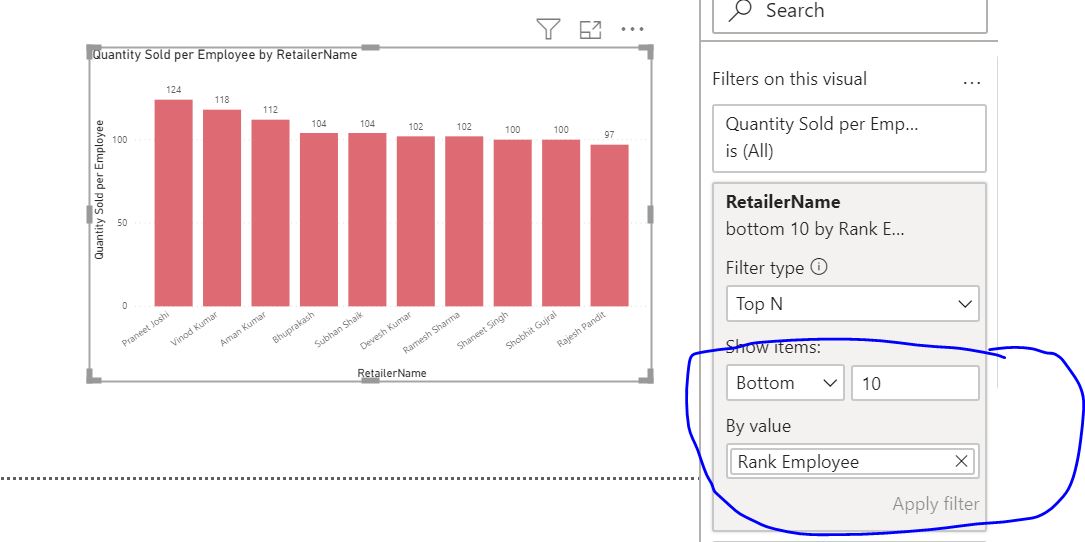Open the Bottom show items dropdown
The image size is (1085, 542).
(x=785, y=383)
